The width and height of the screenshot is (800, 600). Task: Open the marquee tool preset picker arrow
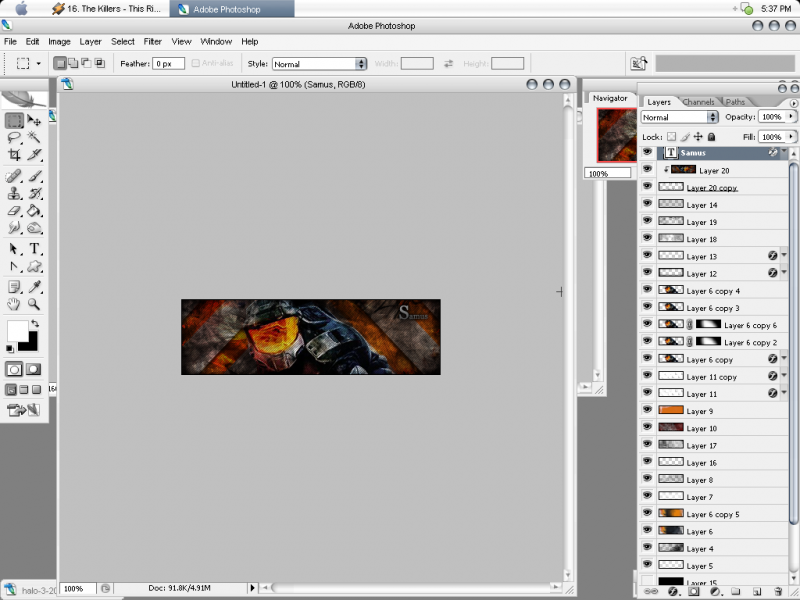pyautogui.click(x=38, y=64)
